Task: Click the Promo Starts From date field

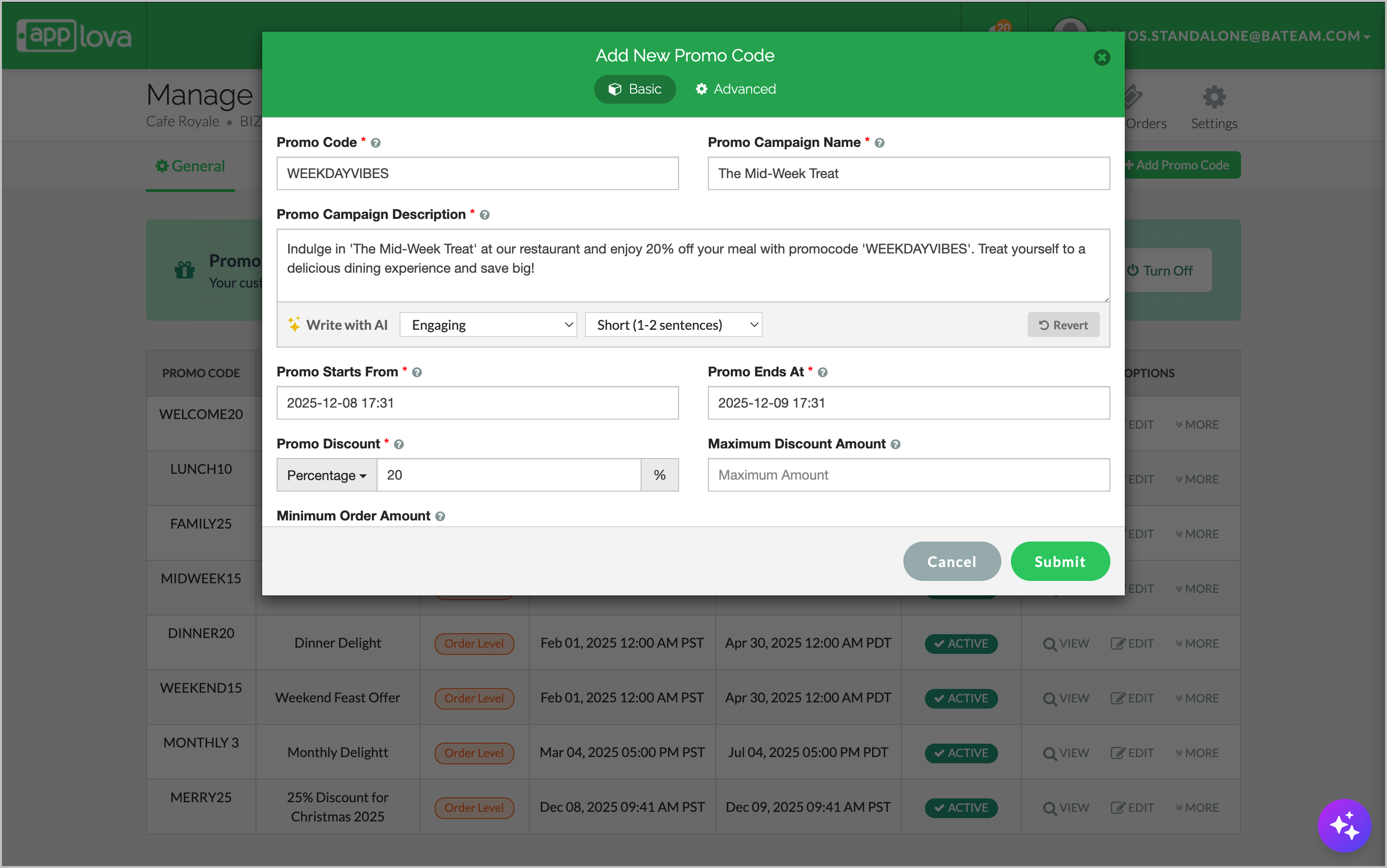Action: coord(477,403)
